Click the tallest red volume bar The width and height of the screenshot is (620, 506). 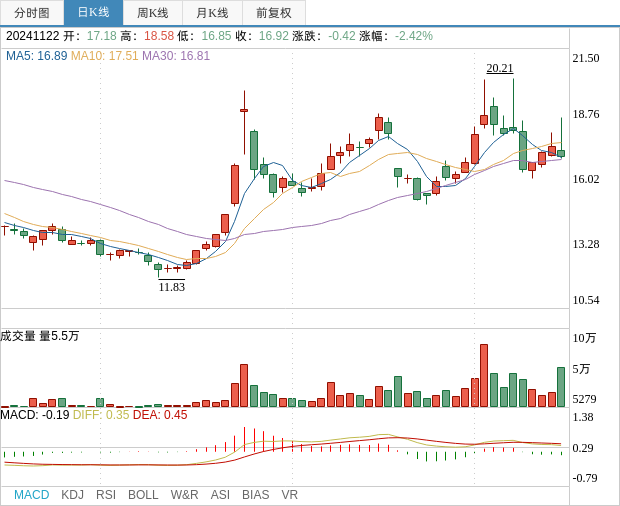click(x=484, y=376)
